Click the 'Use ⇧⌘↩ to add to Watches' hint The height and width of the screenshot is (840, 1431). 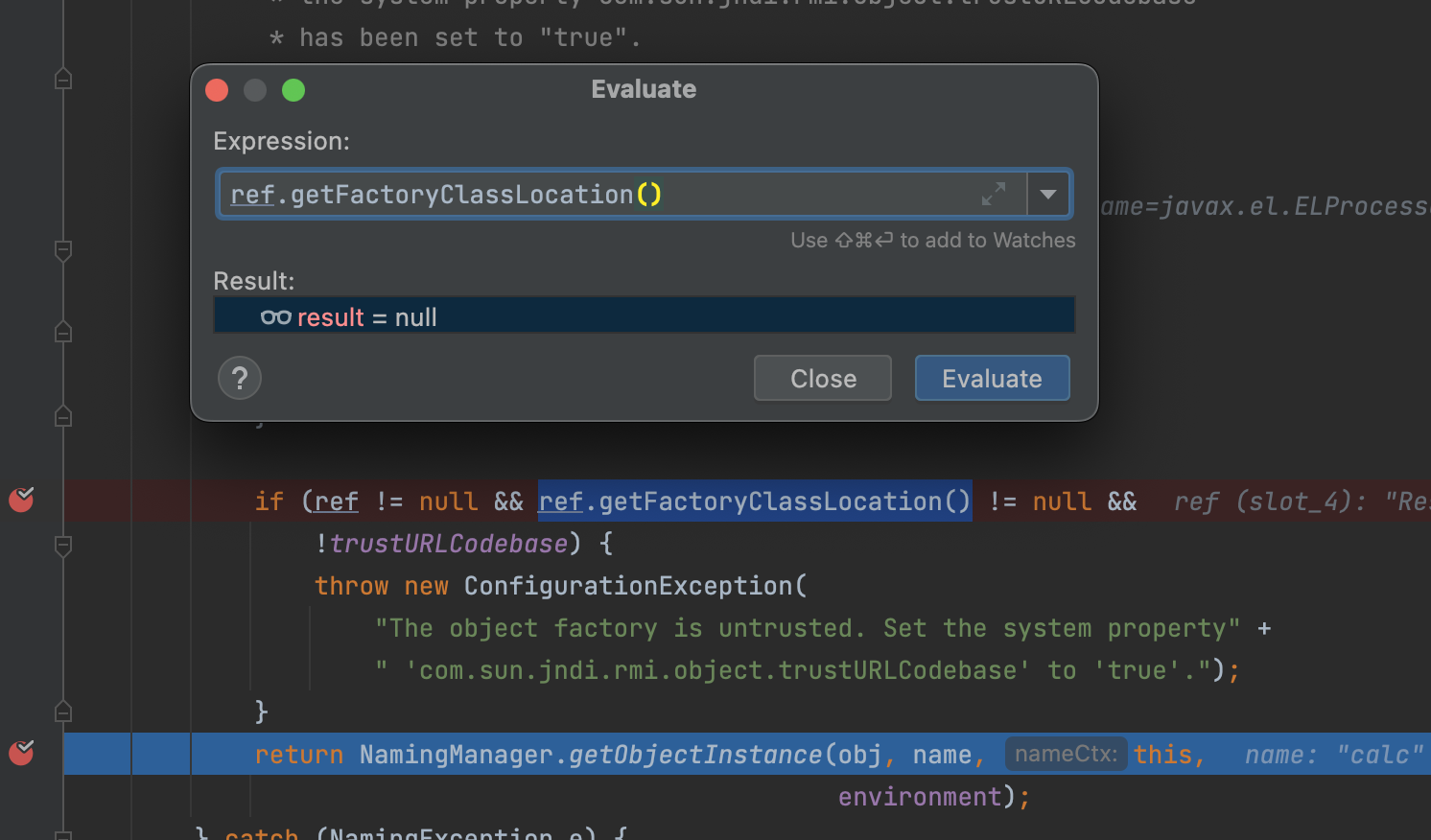point(932,240)
